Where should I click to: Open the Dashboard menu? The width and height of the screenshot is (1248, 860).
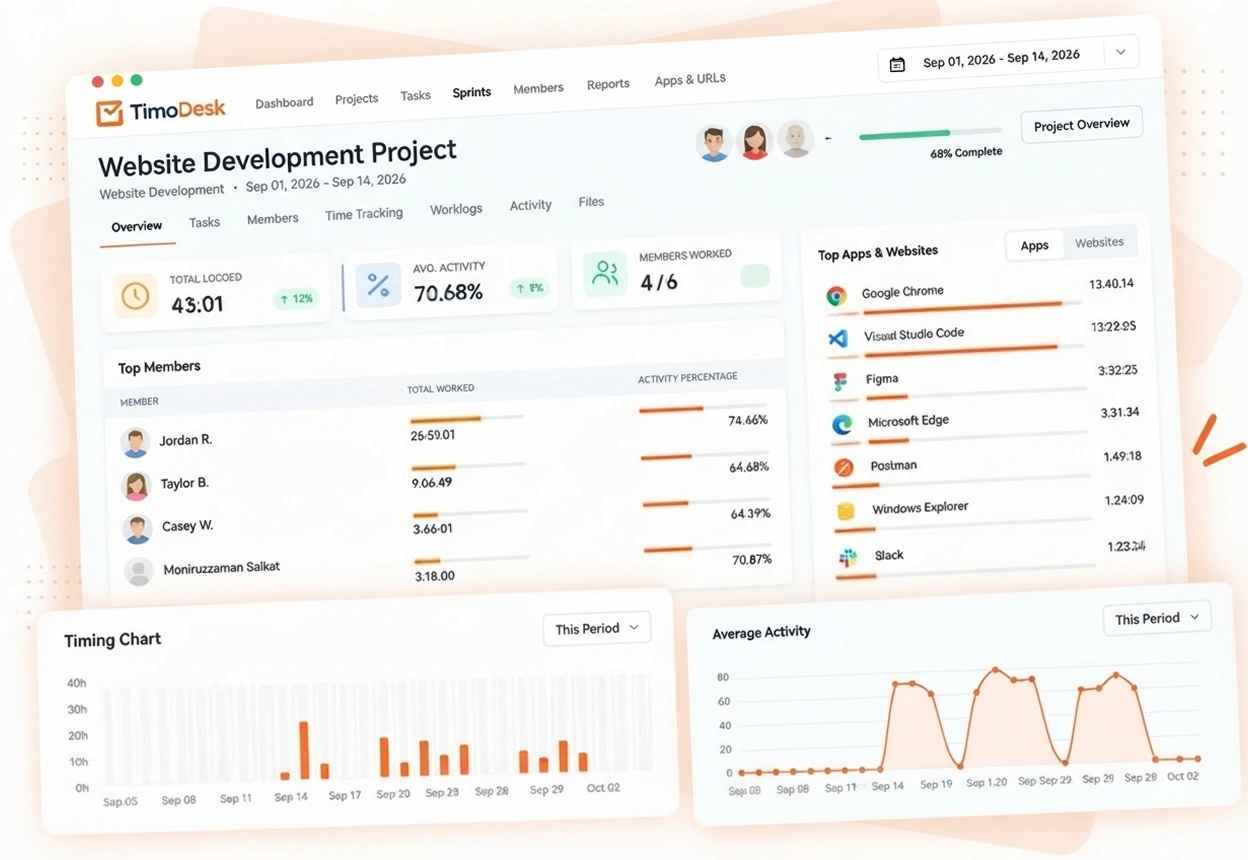(284, 102)
